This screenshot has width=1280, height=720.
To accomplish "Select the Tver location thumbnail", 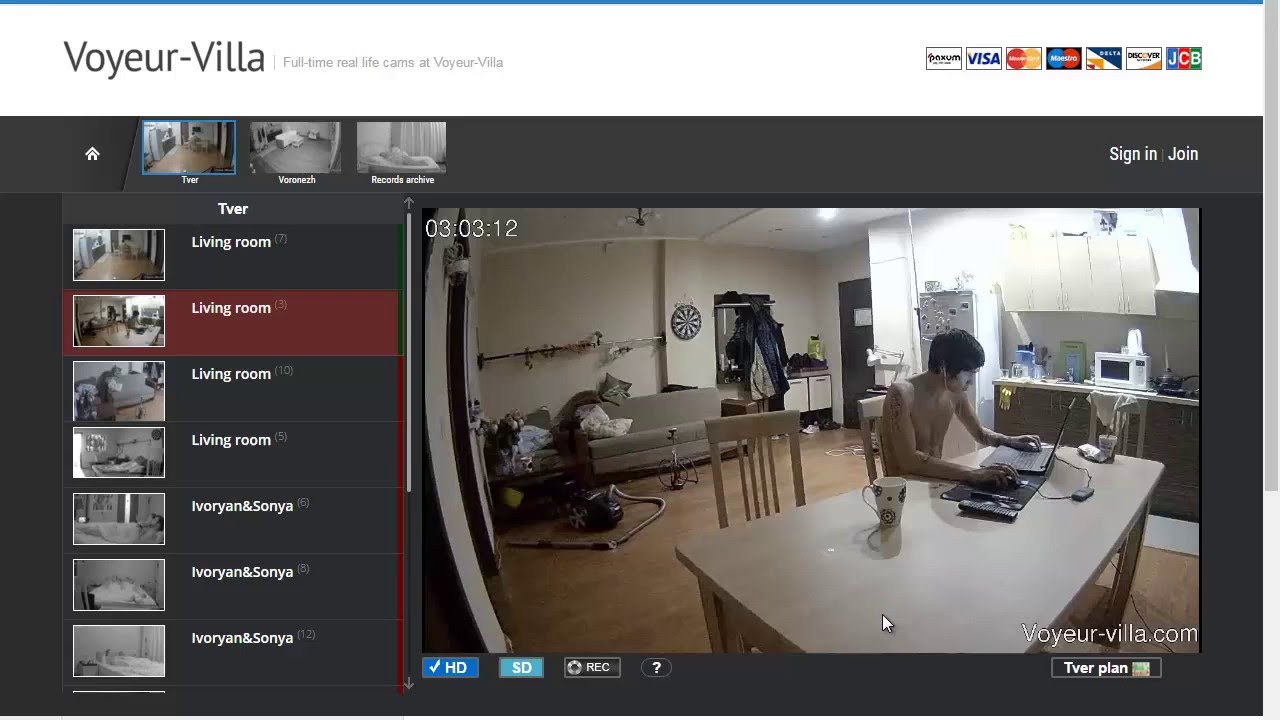I will 189,148.
